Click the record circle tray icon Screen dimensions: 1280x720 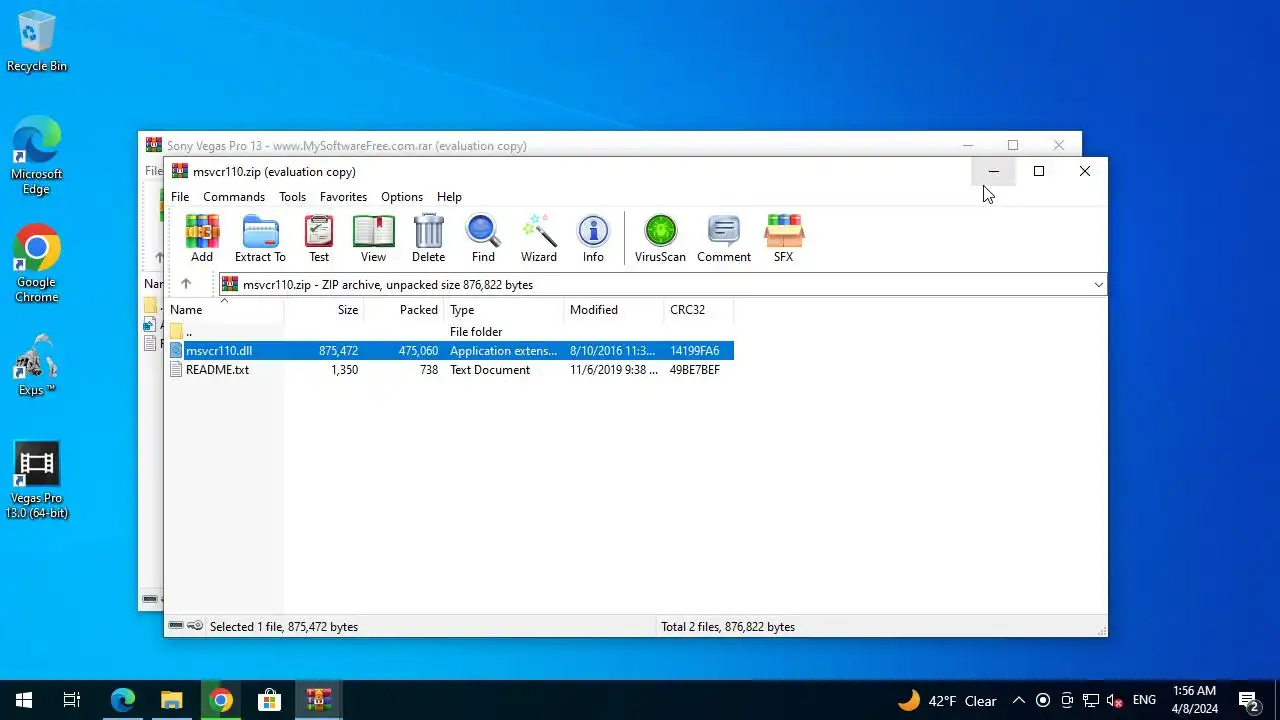coord(1043,700)
